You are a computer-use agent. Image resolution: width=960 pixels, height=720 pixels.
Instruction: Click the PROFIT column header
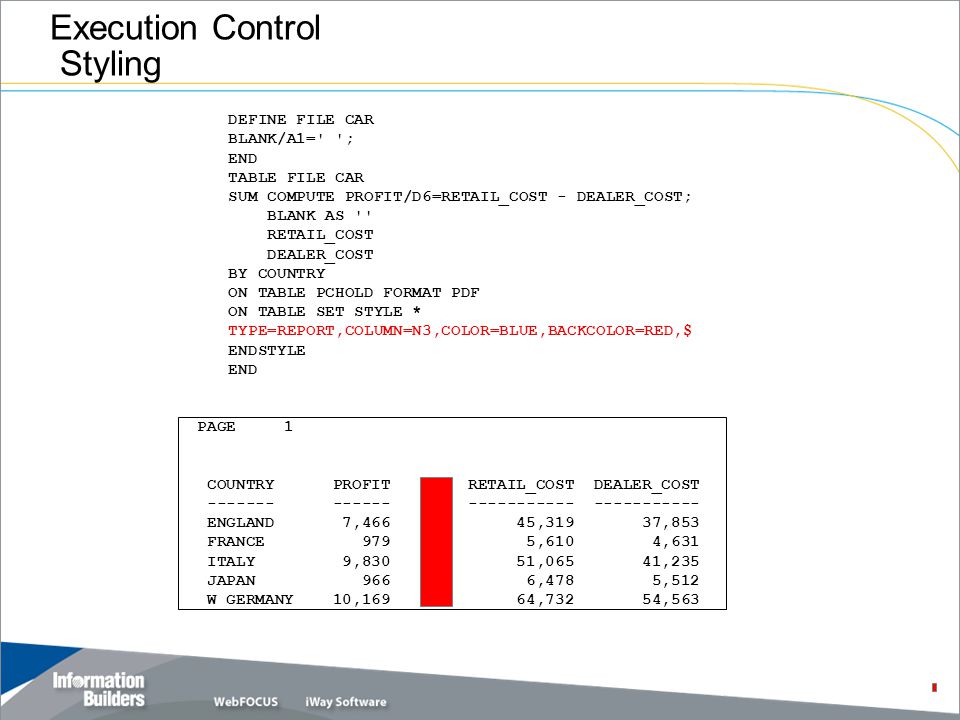pyautogui.click(x=362, y=484)
